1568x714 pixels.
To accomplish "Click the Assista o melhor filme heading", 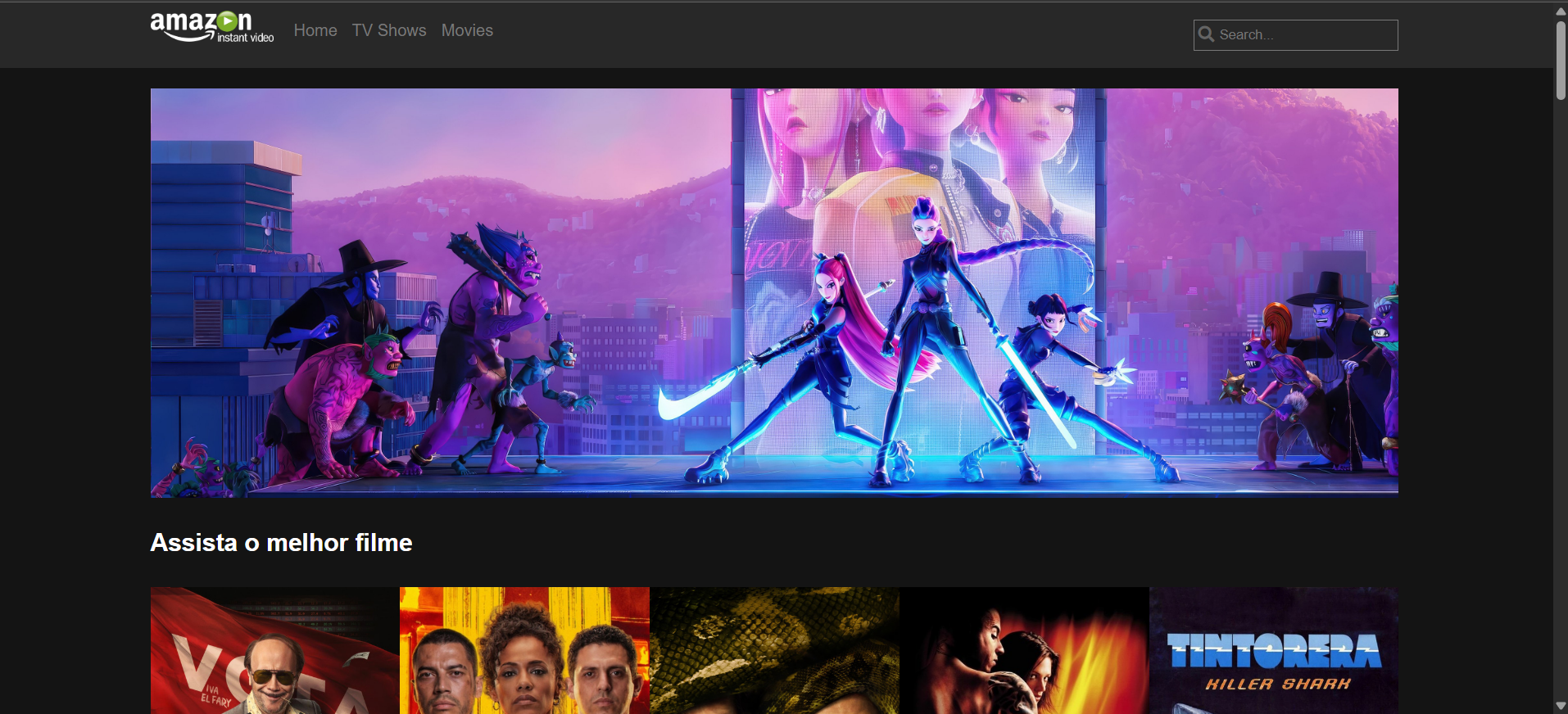I will (281, 543).
